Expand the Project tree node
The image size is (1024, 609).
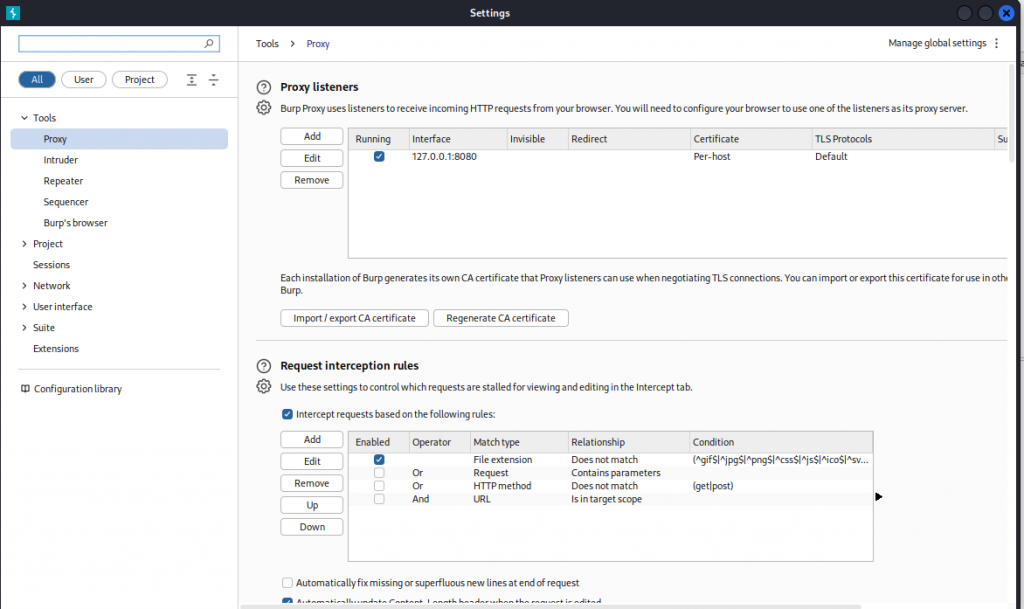click(24, 244)
